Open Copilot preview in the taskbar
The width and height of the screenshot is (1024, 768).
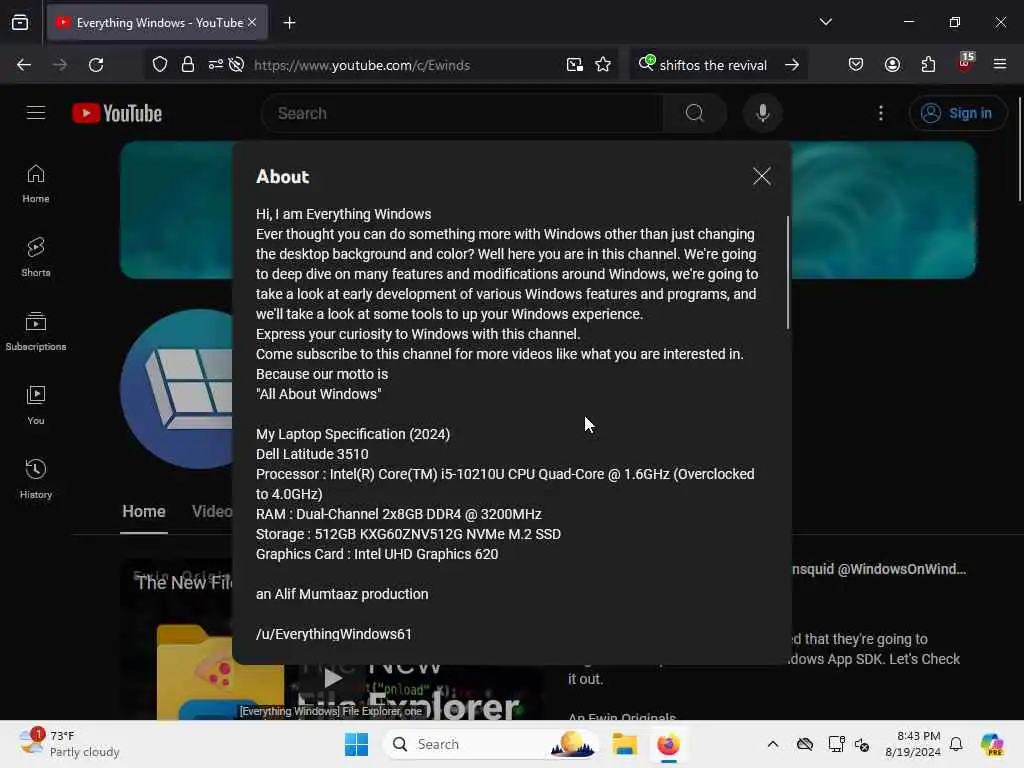pos(993,744)
